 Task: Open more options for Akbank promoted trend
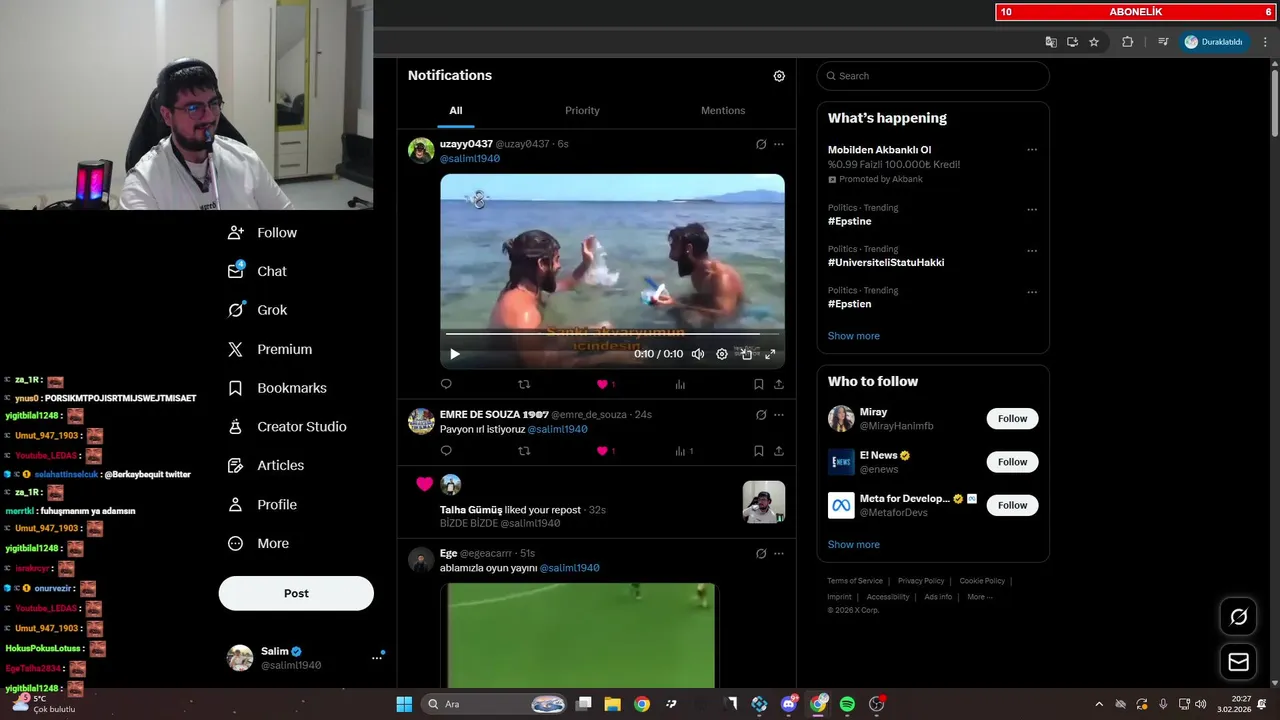click(x=1032, y=150)
